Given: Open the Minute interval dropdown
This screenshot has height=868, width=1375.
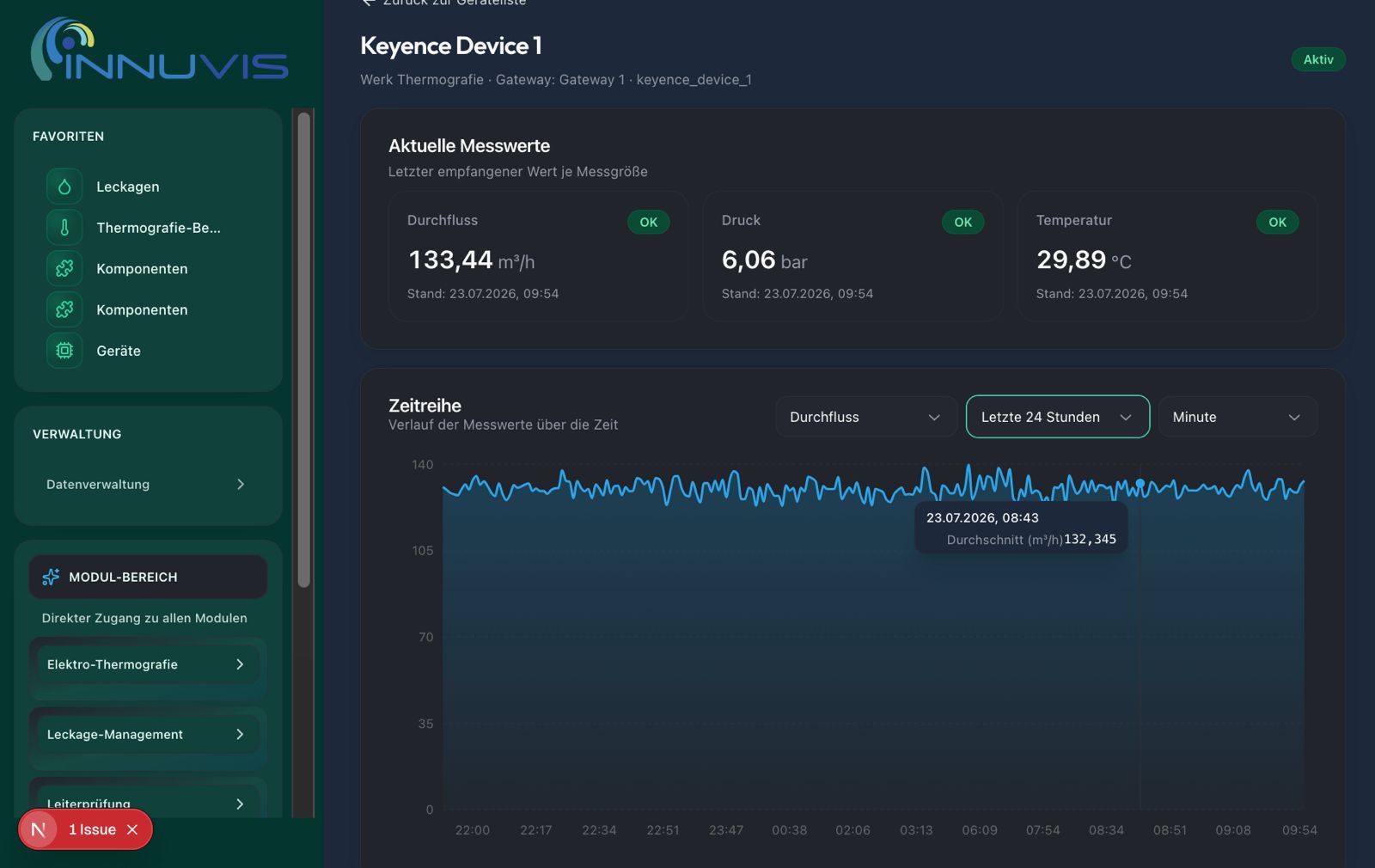Looking at the screenshot, I should click(1237, 417).
